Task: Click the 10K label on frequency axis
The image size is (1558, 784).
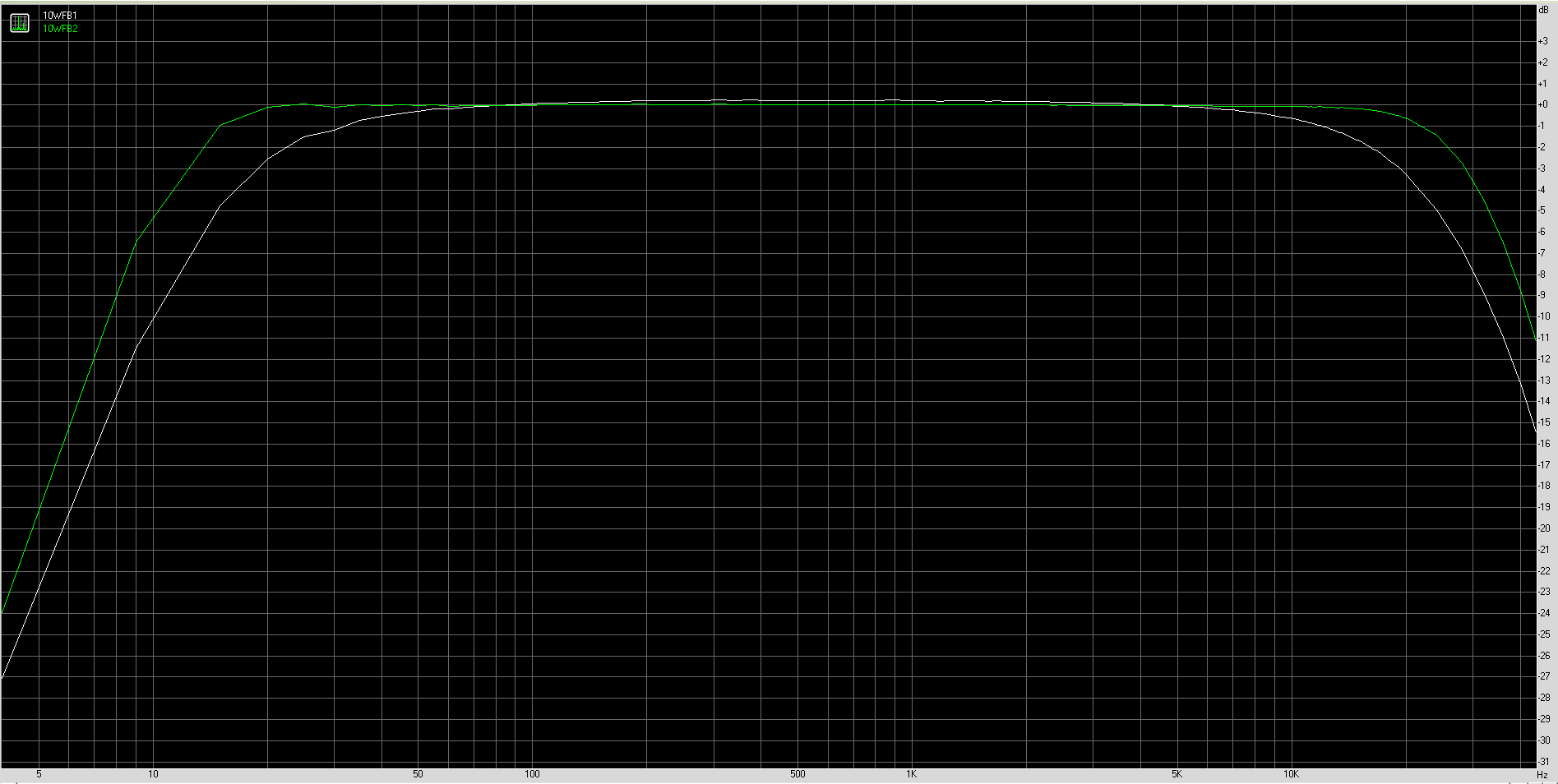Action: click(x=1291, y=774)
